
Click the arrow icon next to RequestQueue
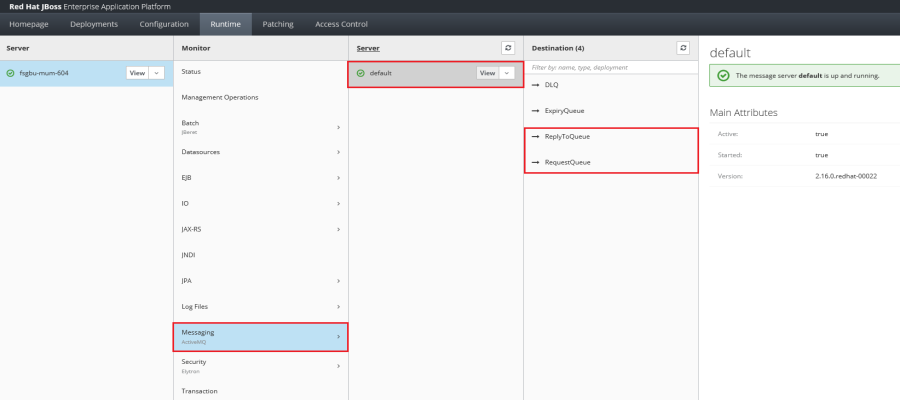click(536, 162)
